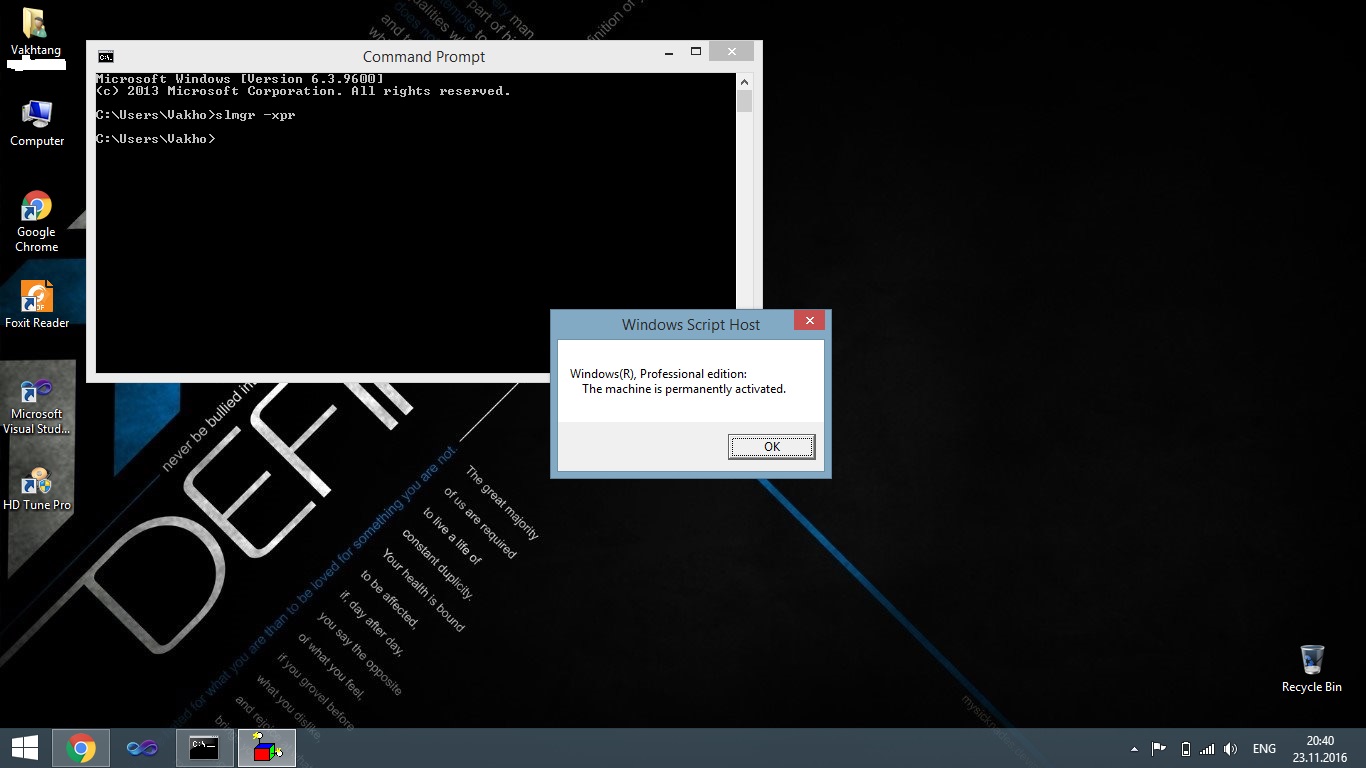This screenshot has width=1366, height=768.
Task: Click the Command Prompt scrollbar up arrow
Action: (x=744, y=81)
